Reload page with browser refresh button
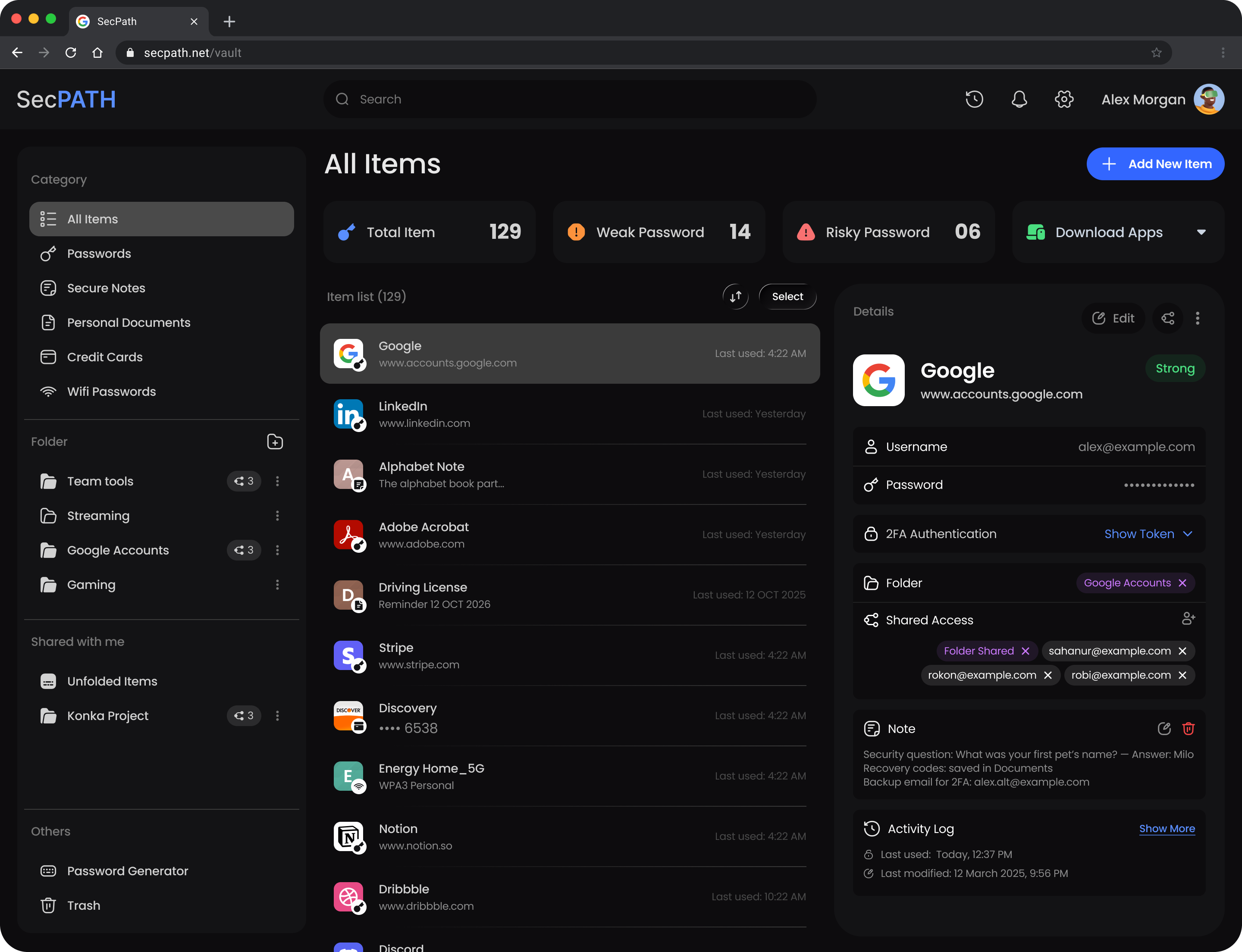The image size is (1242, 952). click(71, 53)
